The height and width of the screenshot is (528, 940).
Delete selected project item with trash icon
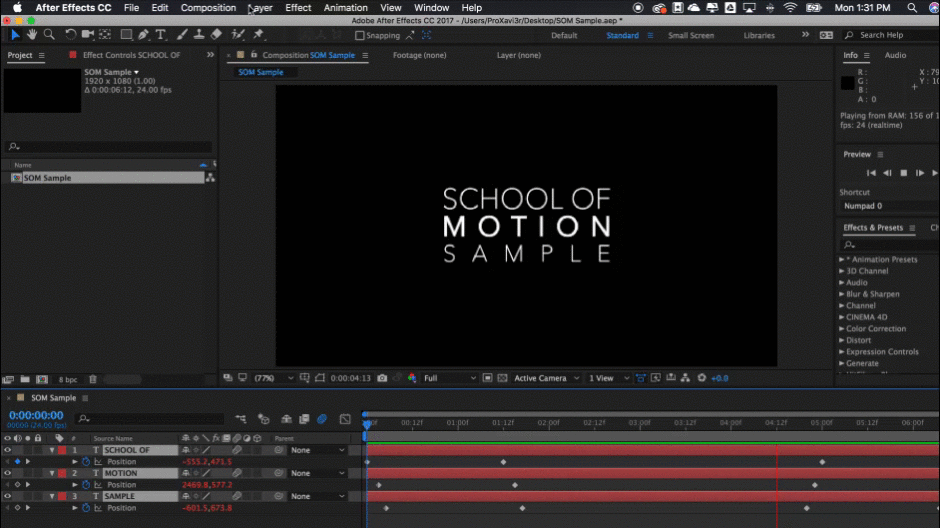coord(93,379)
